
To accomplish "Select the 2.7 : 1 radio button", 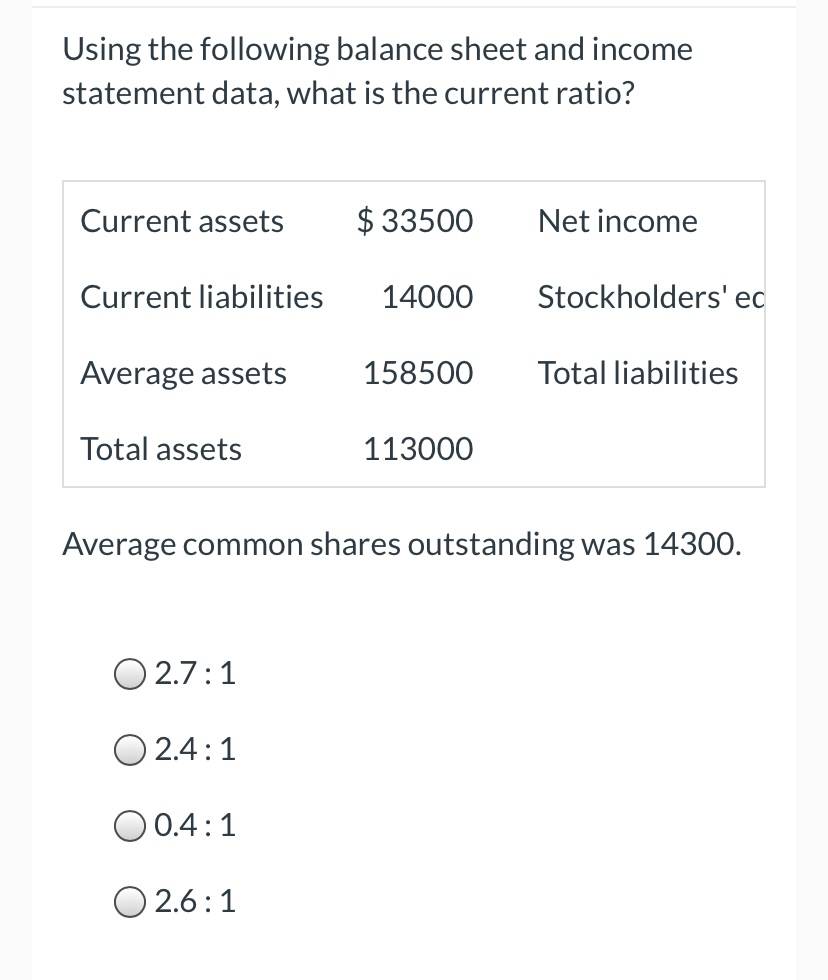I will click(x=130, y=674).
